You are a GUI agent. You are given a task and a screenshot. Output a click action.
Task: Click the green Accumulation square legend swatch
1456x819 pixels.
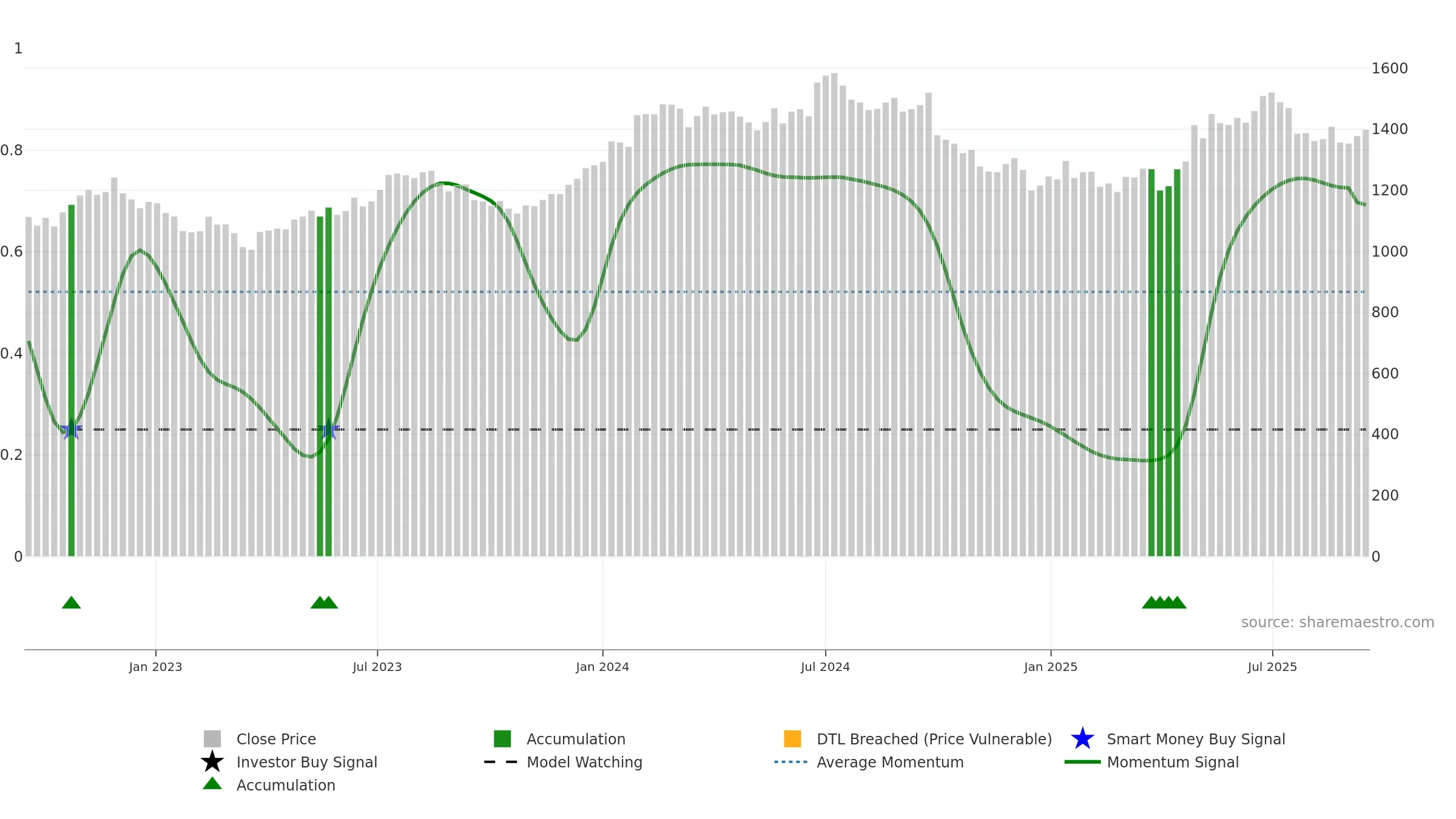[x=502, y=739]
